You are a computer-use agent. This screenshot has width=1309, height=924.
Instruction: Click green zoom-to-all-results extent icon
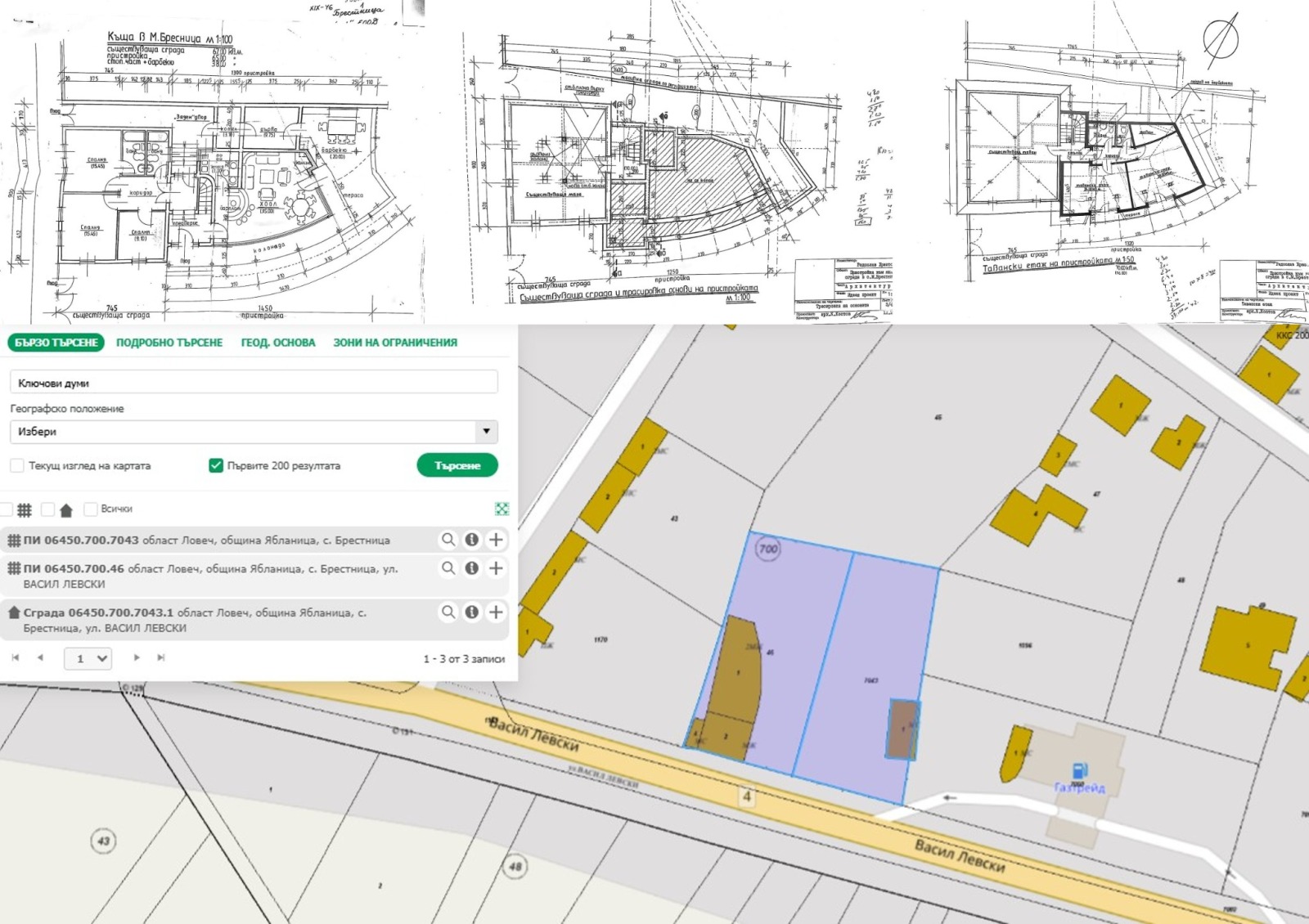[502, 509]
